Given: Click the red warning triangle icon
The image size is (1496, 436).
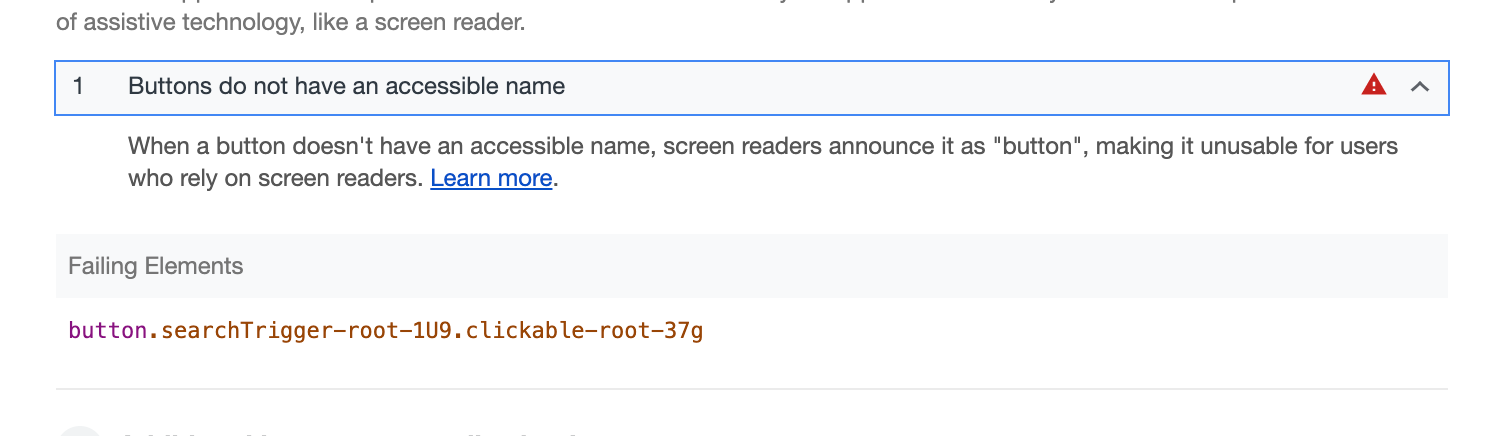Looking at the screenshot, I should (1374, 86).
